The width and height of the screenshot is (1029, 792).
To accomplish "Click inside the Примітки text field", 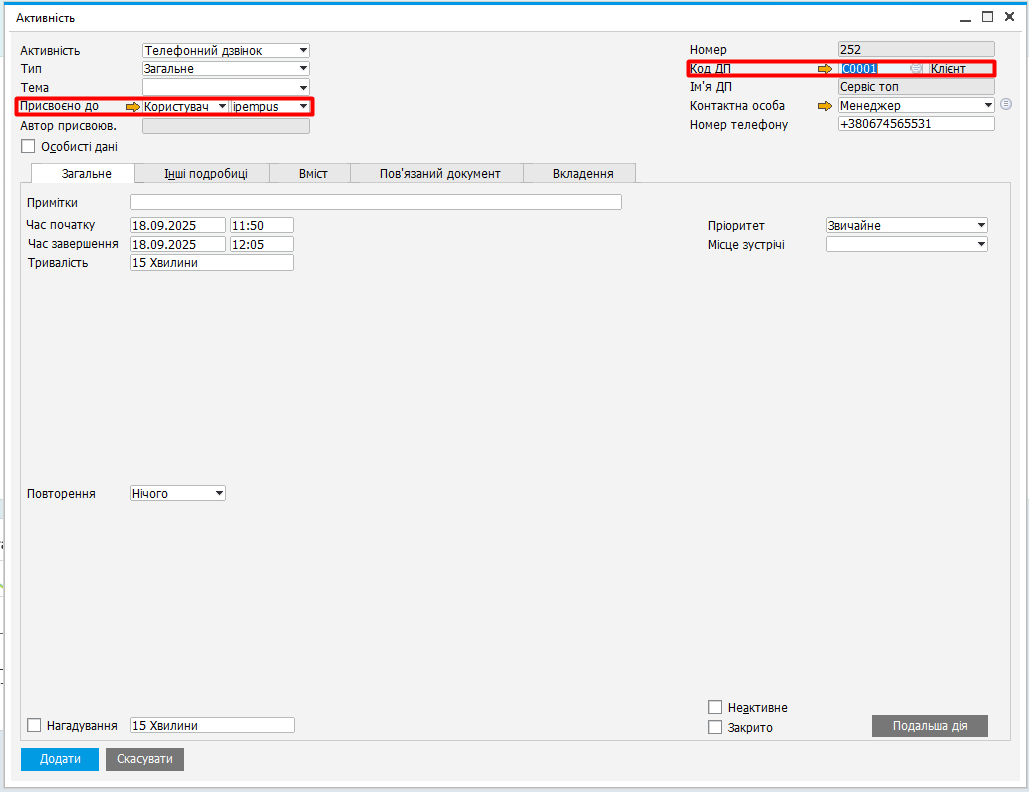I will 375,203.
